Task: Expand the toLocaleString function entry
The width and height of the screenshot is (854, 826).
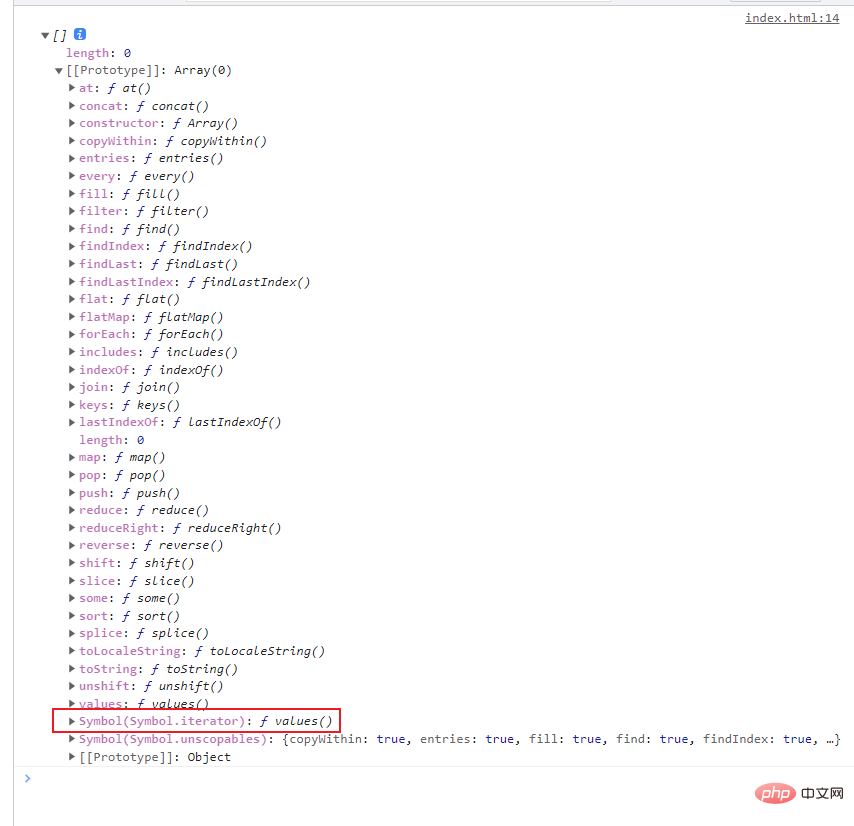Action: [72, 651]
